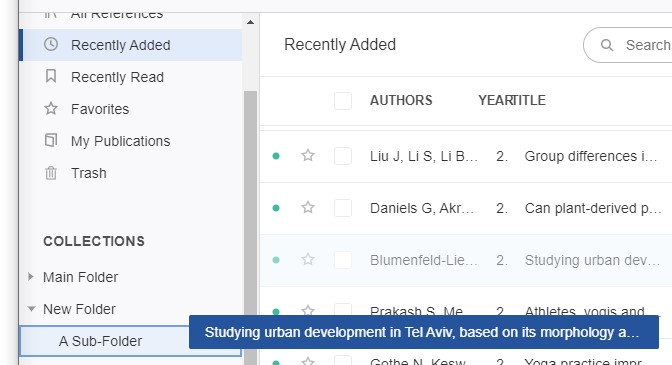Sort references by the AUTHORS column
The height and width of the screenshot is (365, 672).
(401, 100)
